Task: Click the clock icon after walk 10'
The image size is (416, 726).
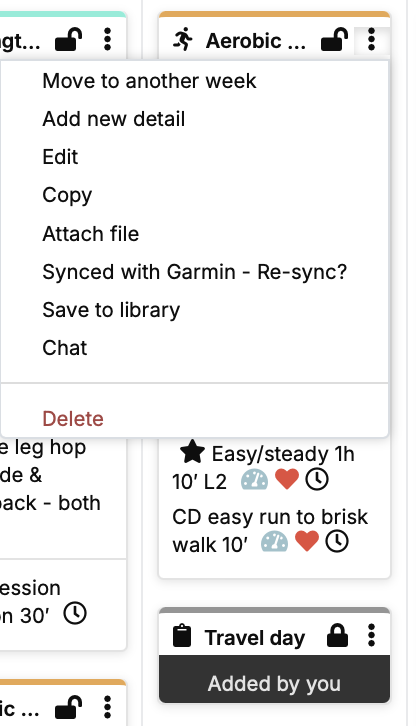Action: click(337, 541)
